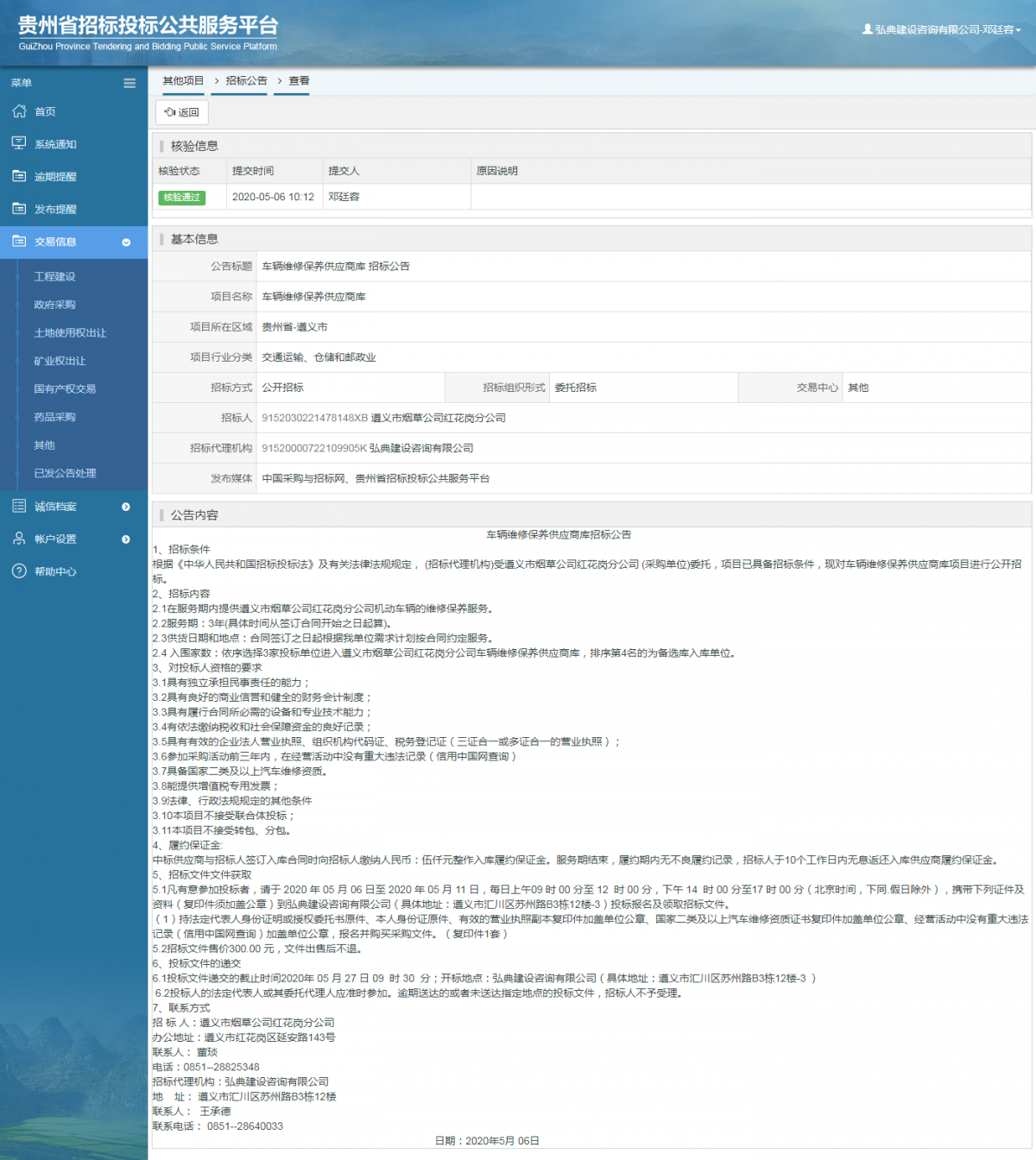This screenshot has height=1160, width=1036.
Task: Click the list icon beside 诚信档案
Action: (x=19, y=506)
